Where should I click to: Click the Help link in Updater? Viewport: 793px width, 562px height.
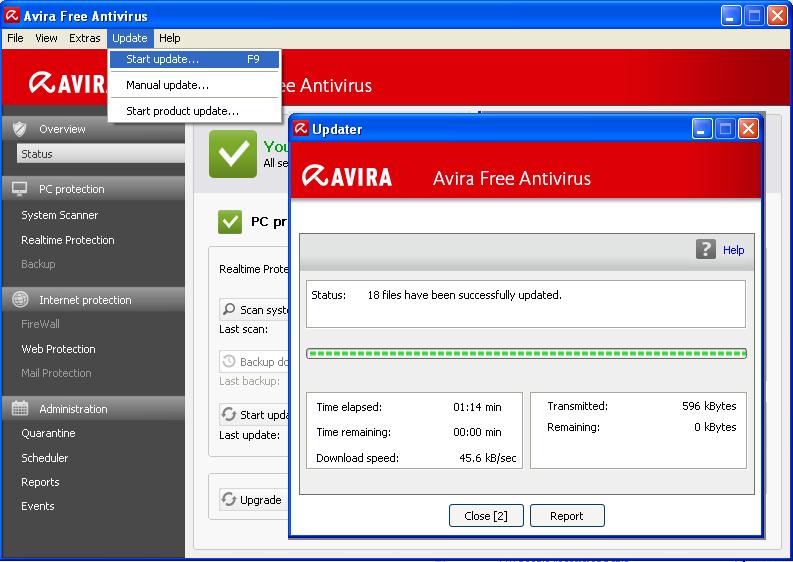coord(733,250)
